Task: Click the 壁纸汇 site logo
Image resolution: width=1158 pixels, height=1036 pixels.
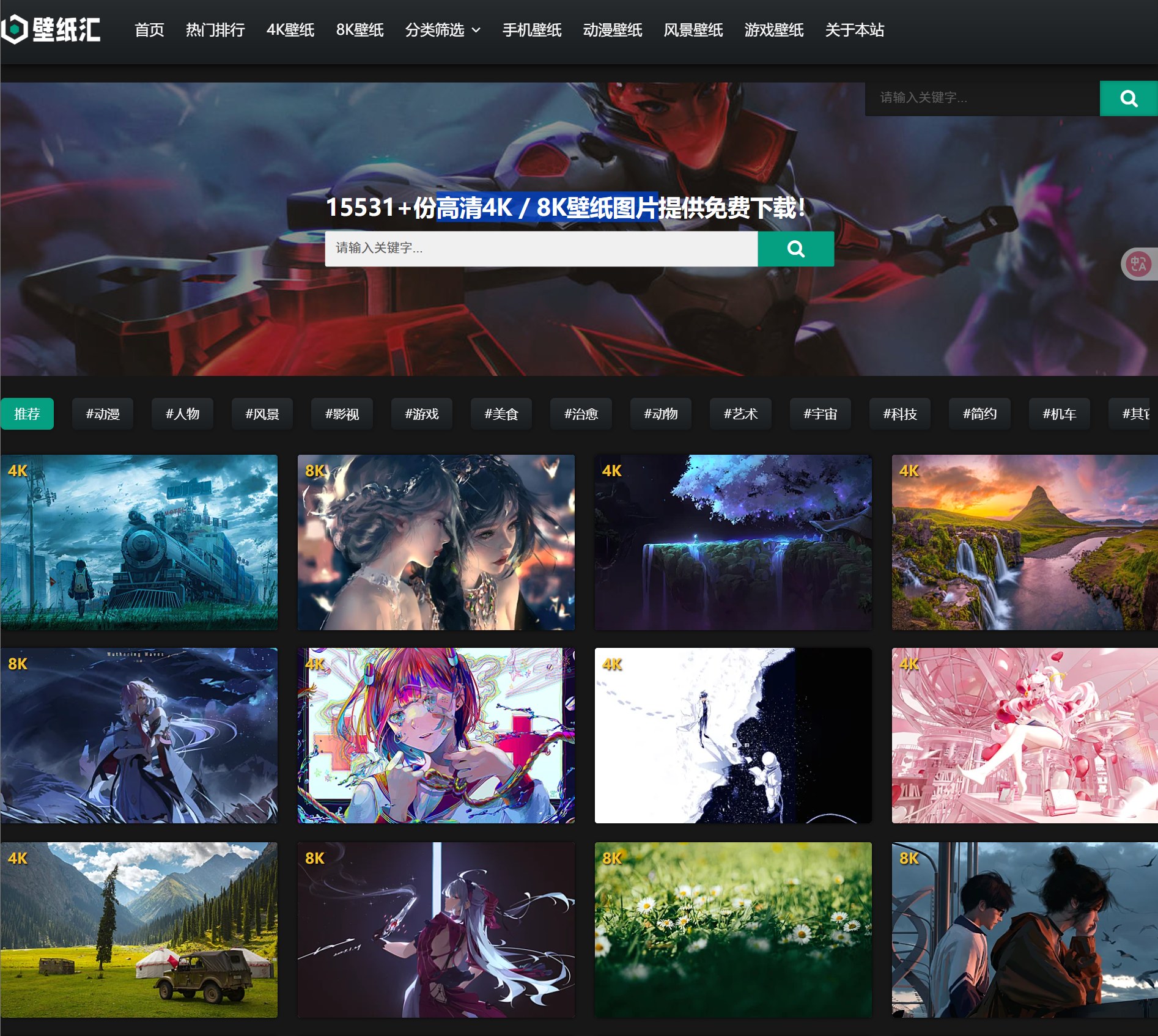Action: pos(51,29)
